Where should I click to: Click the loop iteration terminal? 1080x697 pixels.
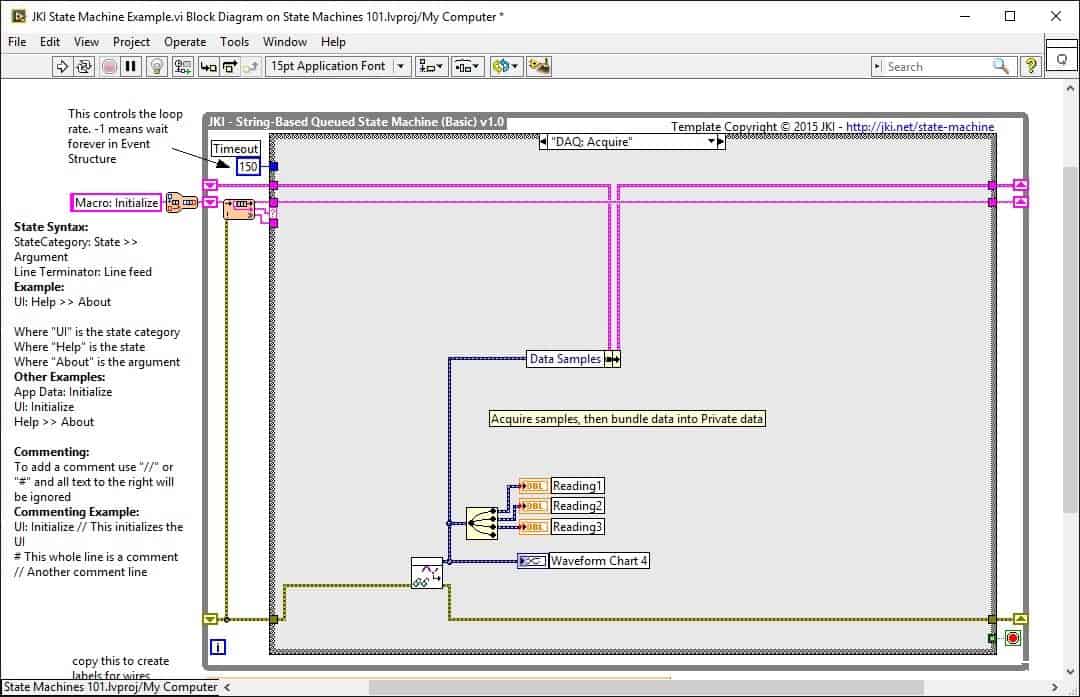[x=218, y=647]
